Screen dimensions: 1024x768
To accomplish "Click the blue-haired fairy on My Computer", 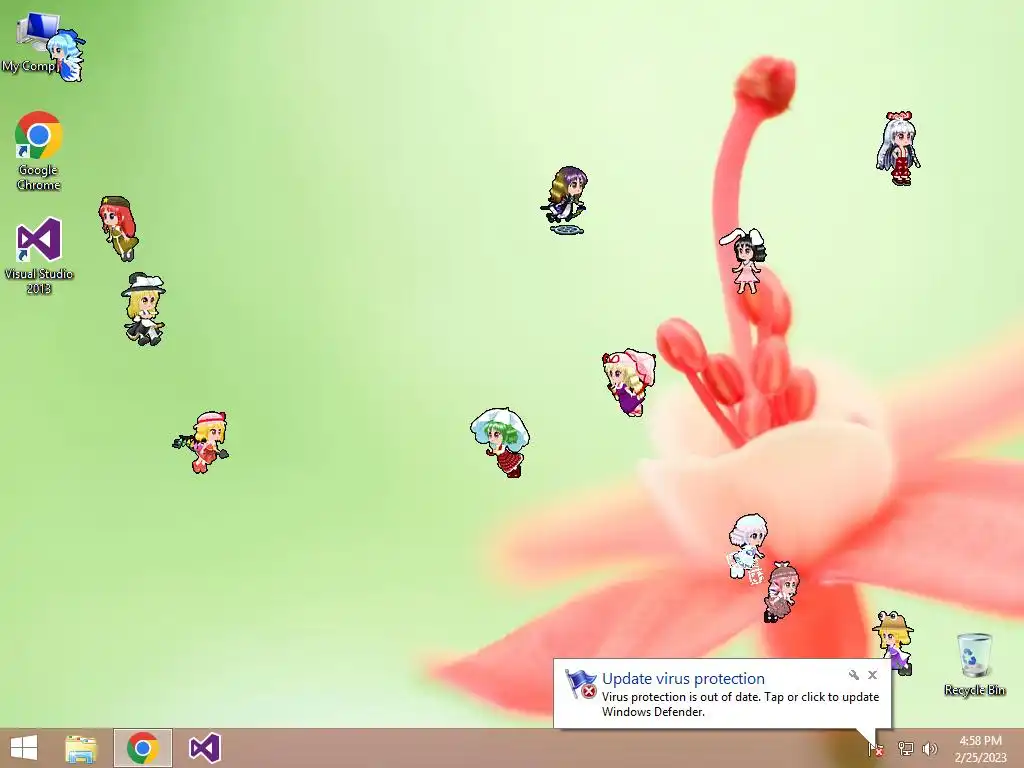I will pos(67,55).
